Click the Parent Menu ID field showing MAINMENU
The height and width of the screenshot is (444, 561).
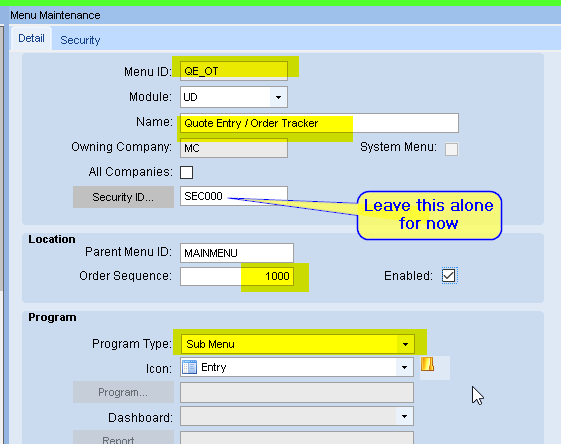click(x=237, y=253)
